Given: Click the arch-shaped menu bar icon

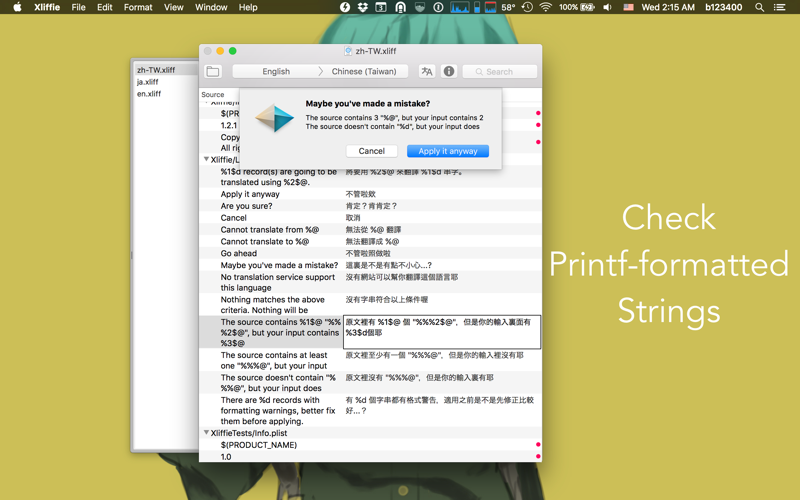Looking at the screenshot, I should [x=401, y=7].
